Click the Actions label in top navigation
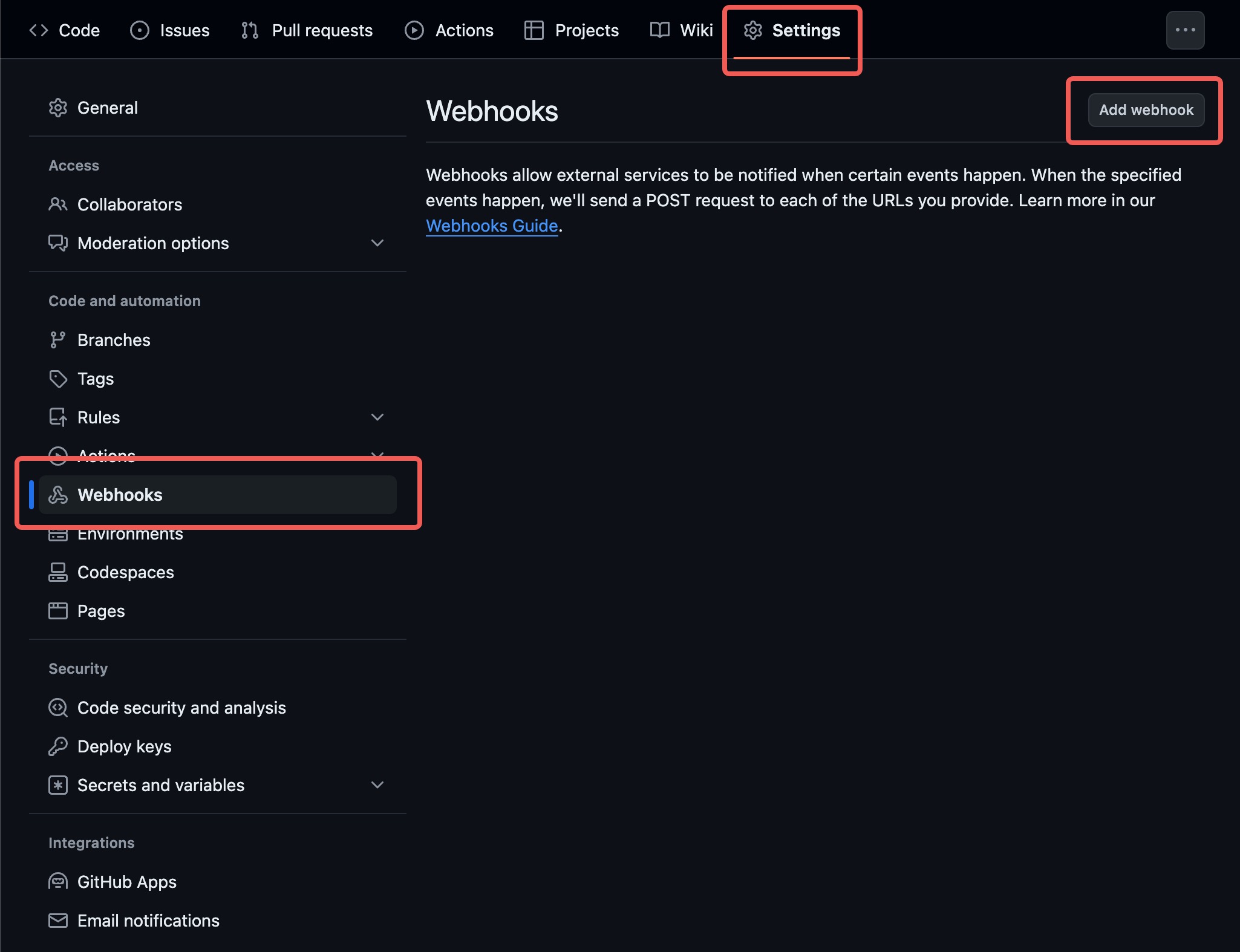 pyautogui.click(x=465, y=30)
